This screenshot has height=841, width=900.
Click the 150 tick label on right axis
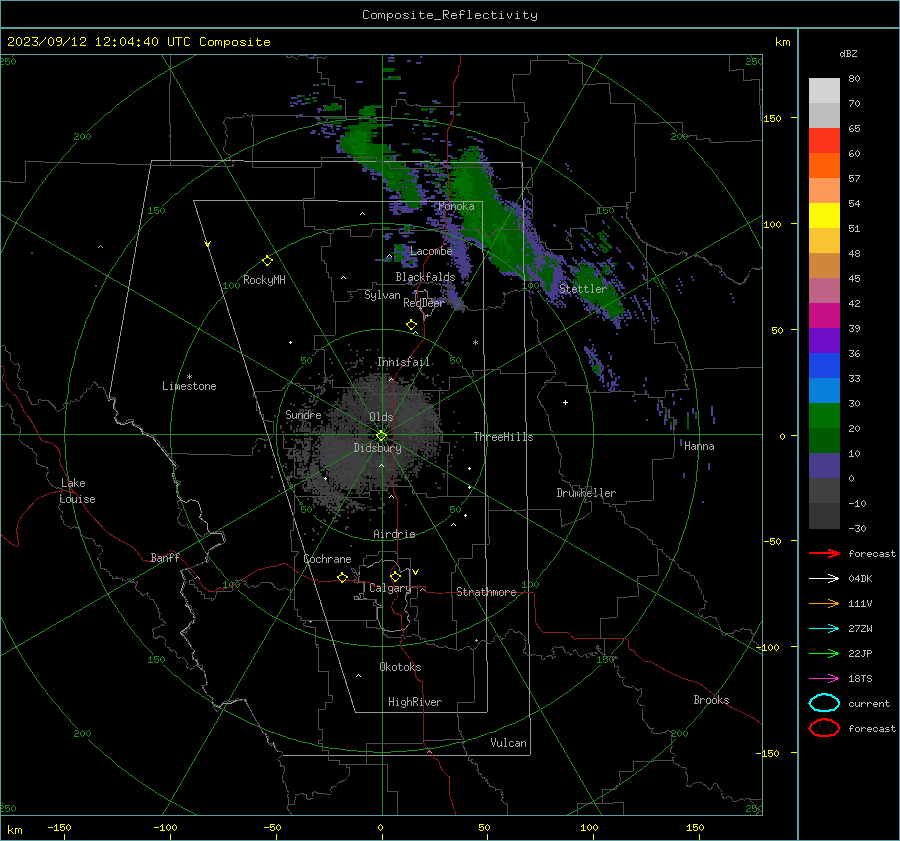pos(772,118)
